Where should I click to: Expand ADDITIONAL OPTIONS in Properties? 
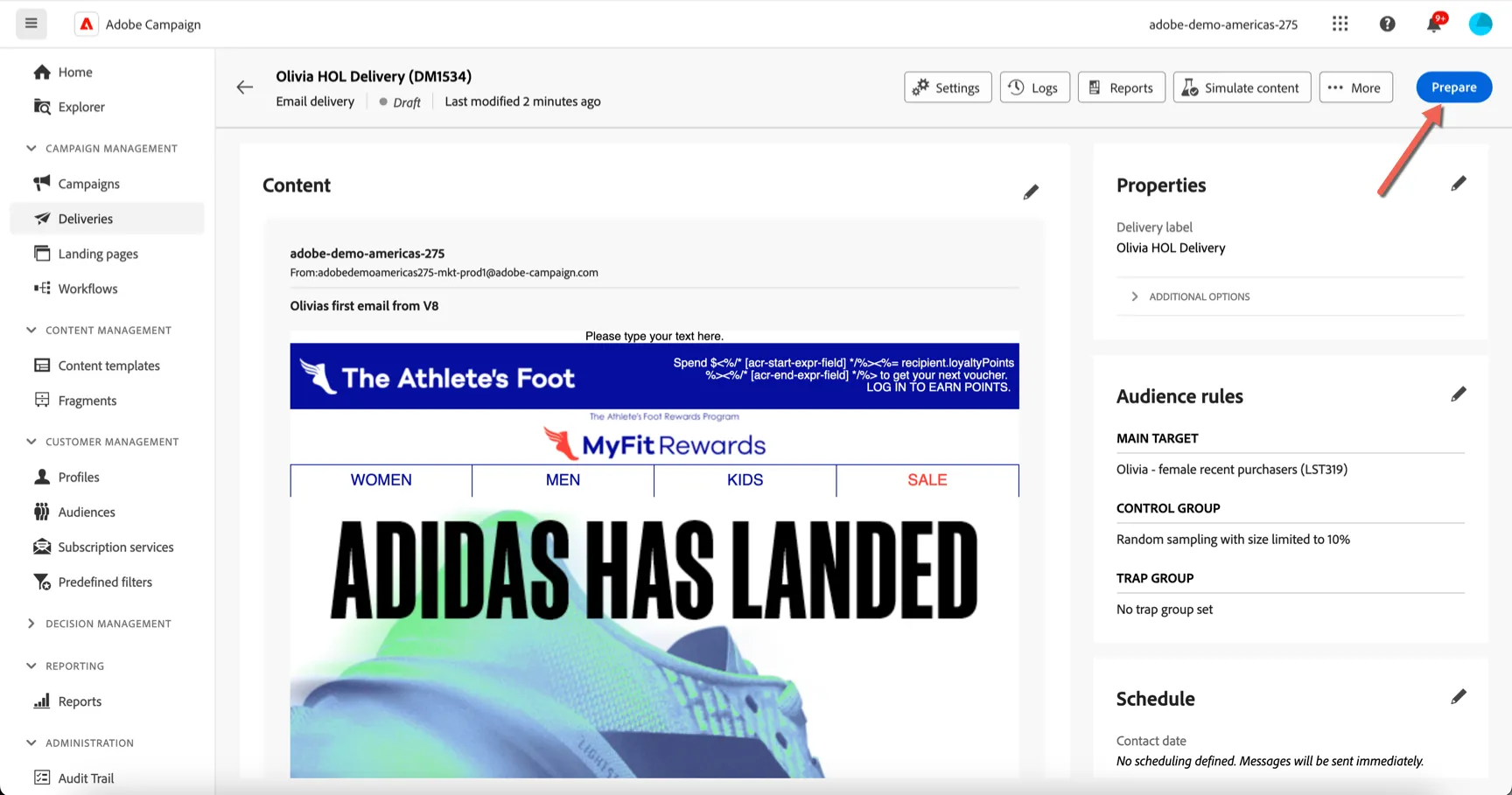tap(1191, 296)
